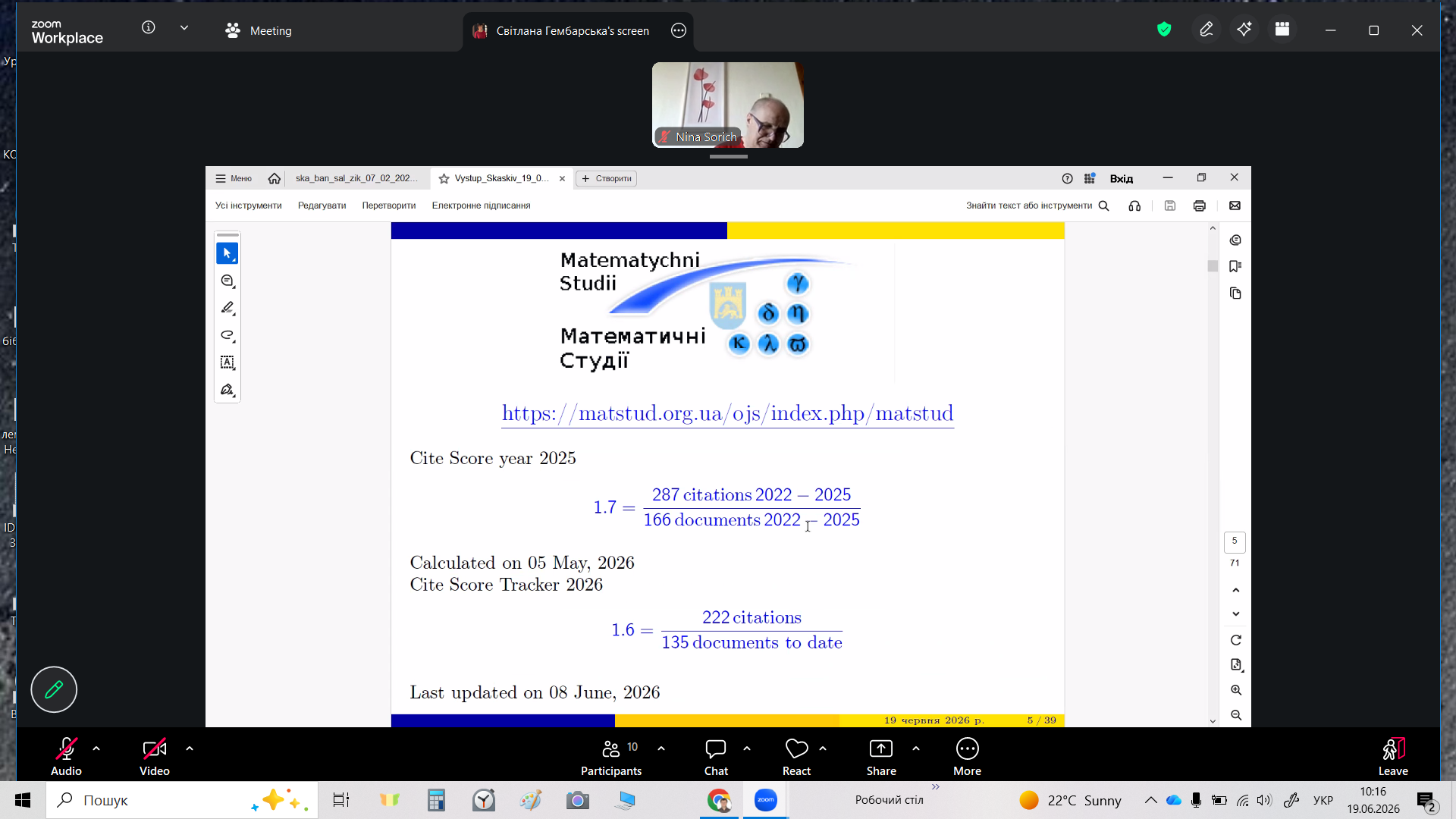
Task: Expand Zoom Workplace dropdown chevron
Action: [184, 27]
